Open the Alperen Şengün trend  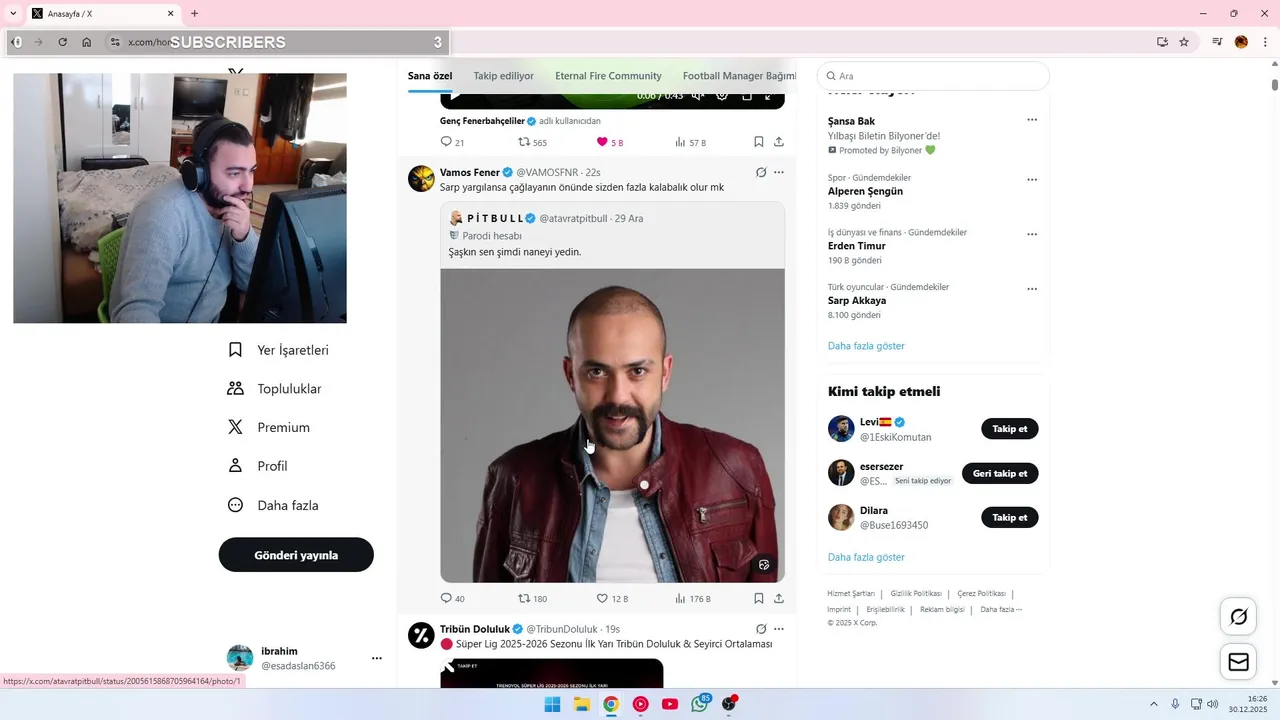865,191
